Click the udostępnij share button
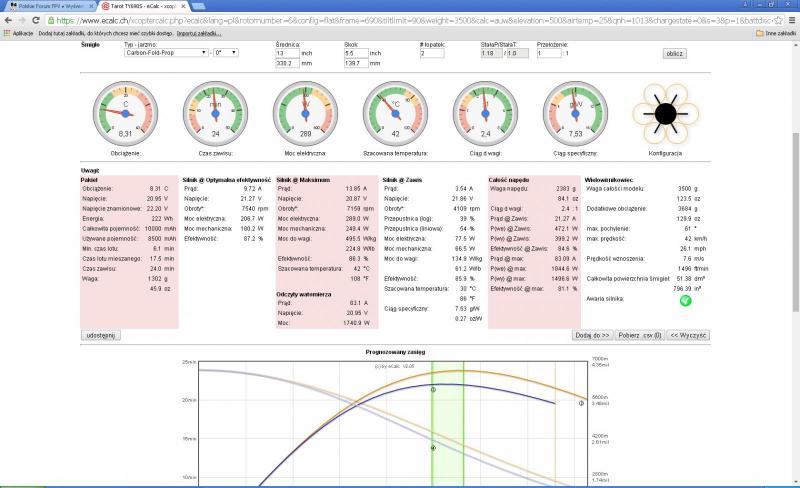Image resolution: width=800 pixels, height=488 pixels. 101,334
